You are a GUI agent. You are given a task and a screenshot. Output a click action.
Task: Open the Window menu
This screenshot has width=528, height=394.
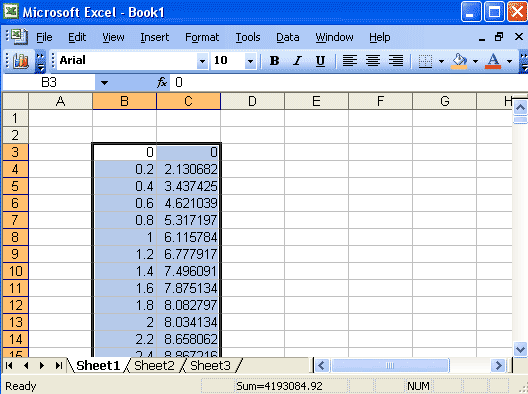pyautogui.click(x=334, y=37)
